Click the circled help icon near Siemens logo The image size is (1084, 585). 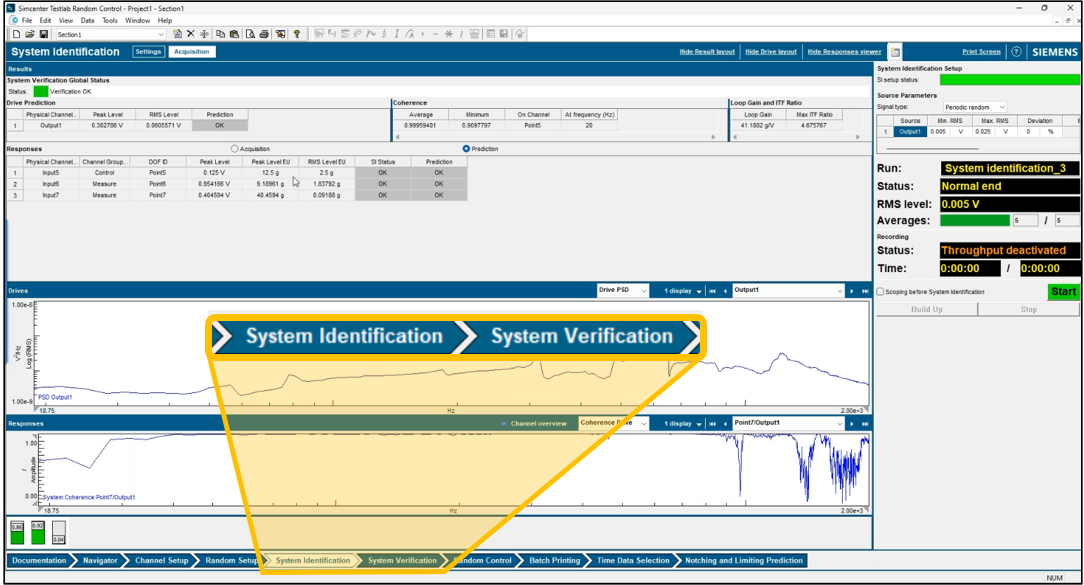pyautogui.click(x=1016, y=52)
